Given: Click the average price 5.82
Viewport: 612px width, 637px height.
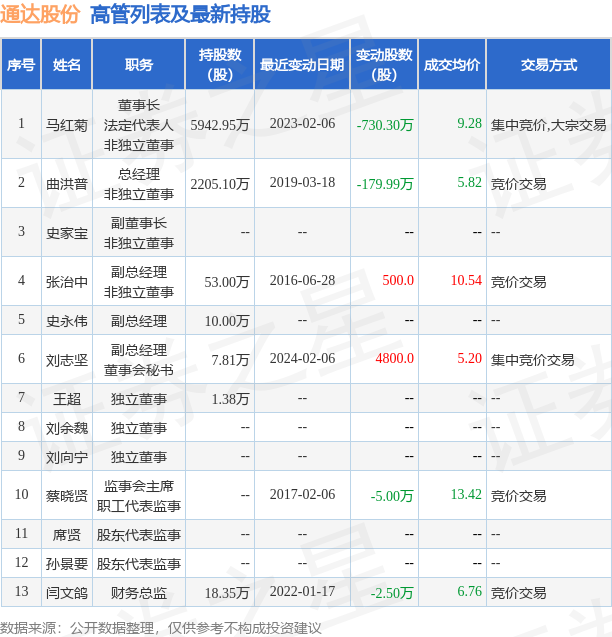Looking at the screenshot, I should click(469, 182).
